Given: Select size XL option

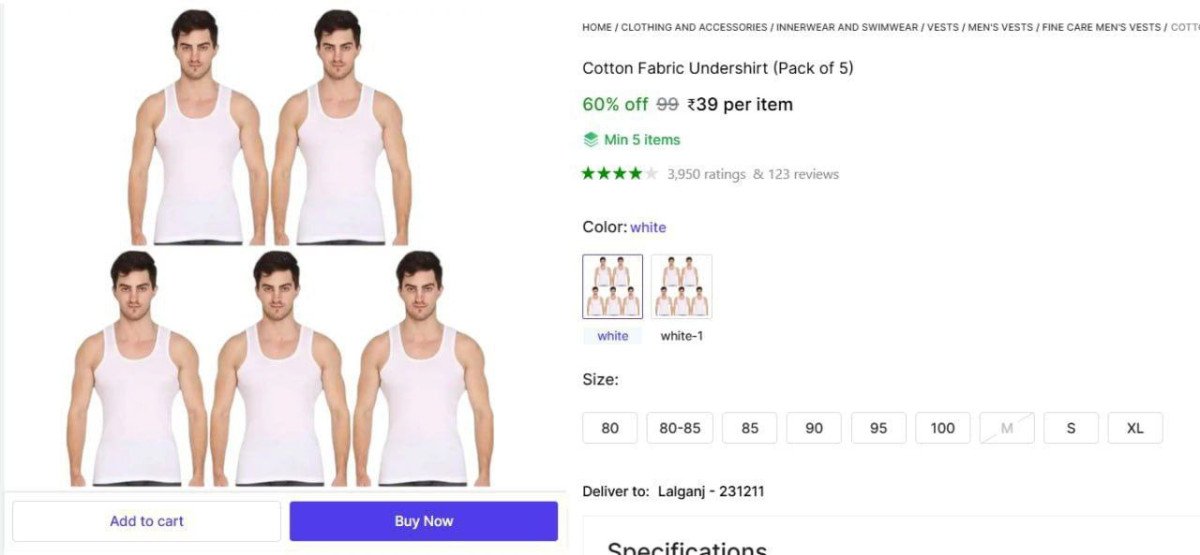Looking at the screenshot, I should 1135,428.
